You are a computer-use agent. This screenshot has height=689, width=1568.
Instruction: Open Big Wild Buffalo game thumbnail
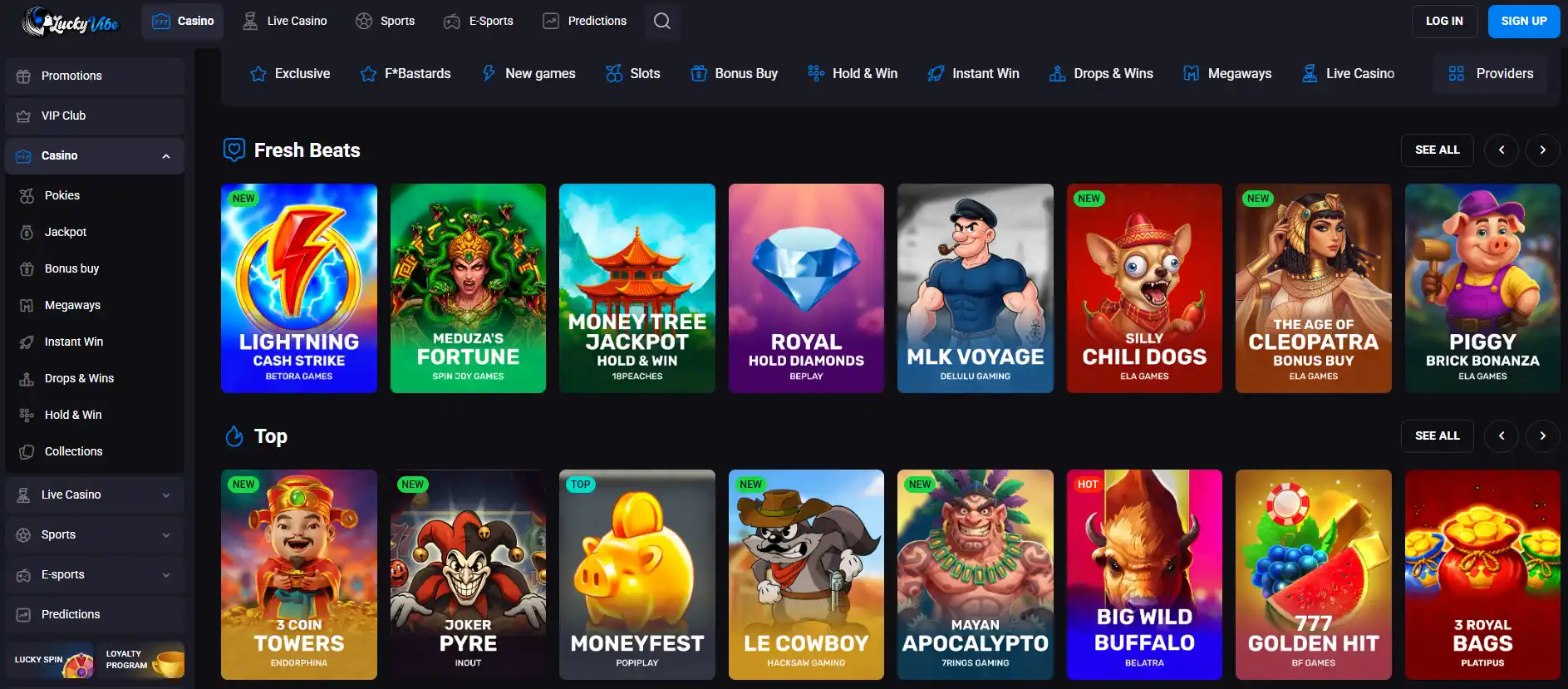(x=1144, y=574)
